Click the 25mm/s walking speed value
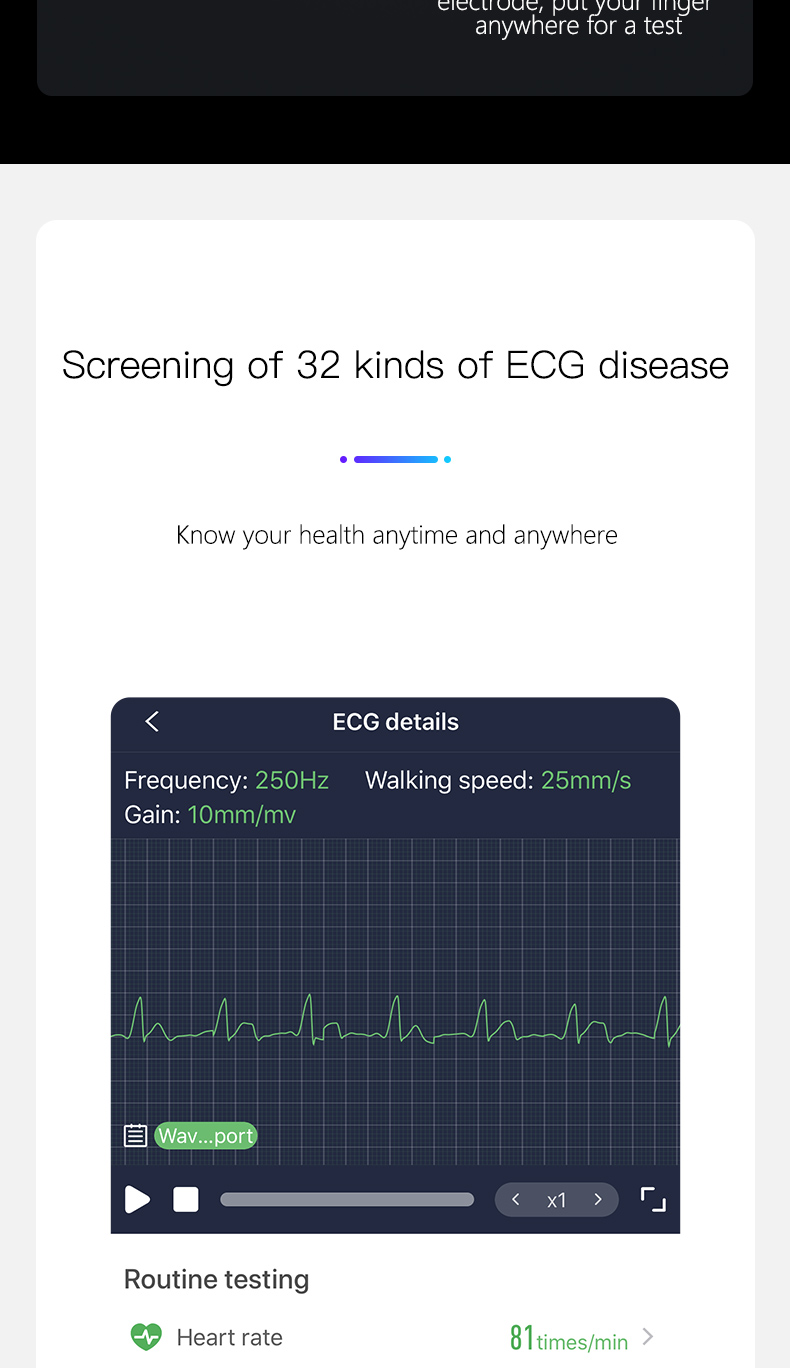 click(586, 780)
